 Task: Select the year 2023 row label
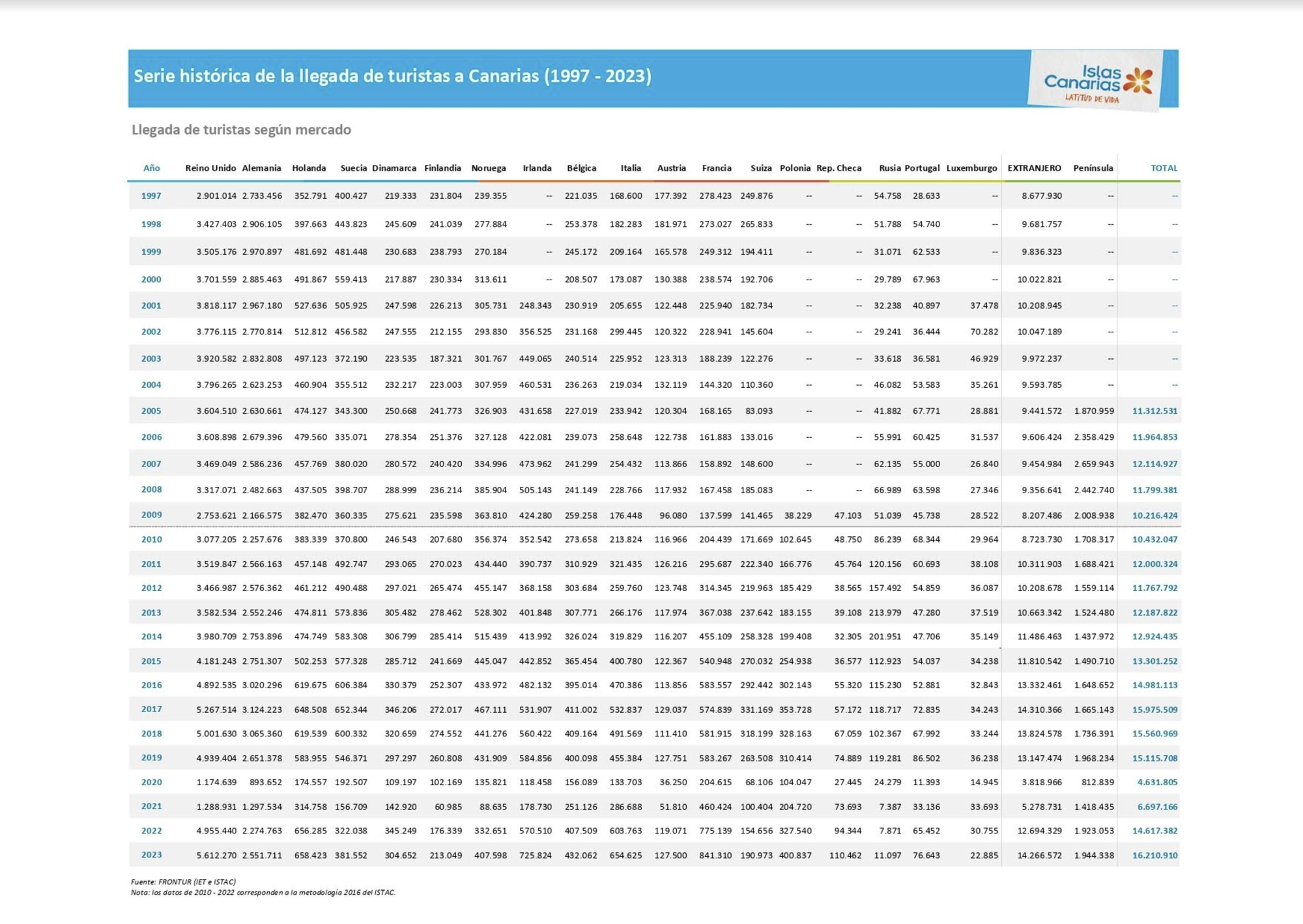click(x=151, y=855)
